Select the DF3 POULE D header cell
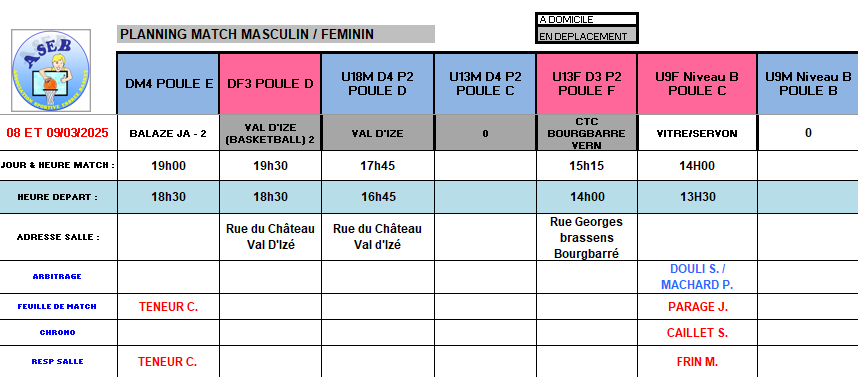Image resolution: width=858 pixels, height=377 pixels. point(270,84)
